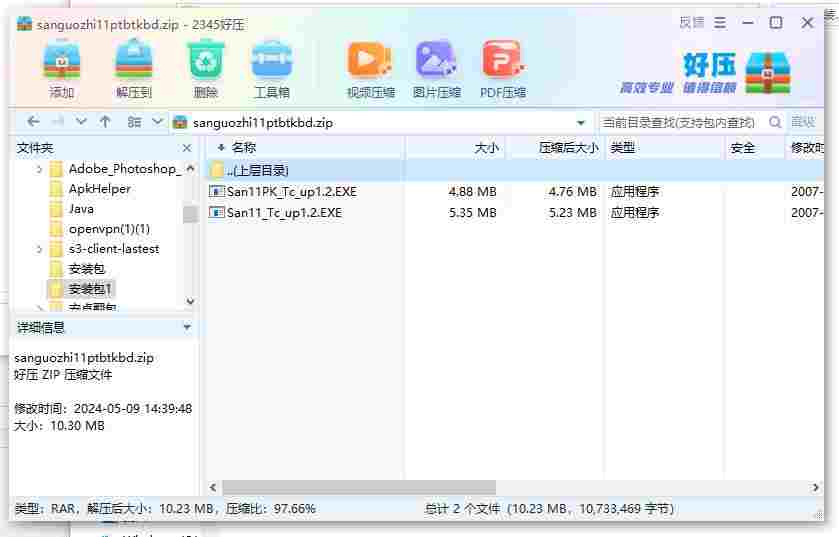
Task: Click the 反馈 feedback link
Action: coord(691,23)
